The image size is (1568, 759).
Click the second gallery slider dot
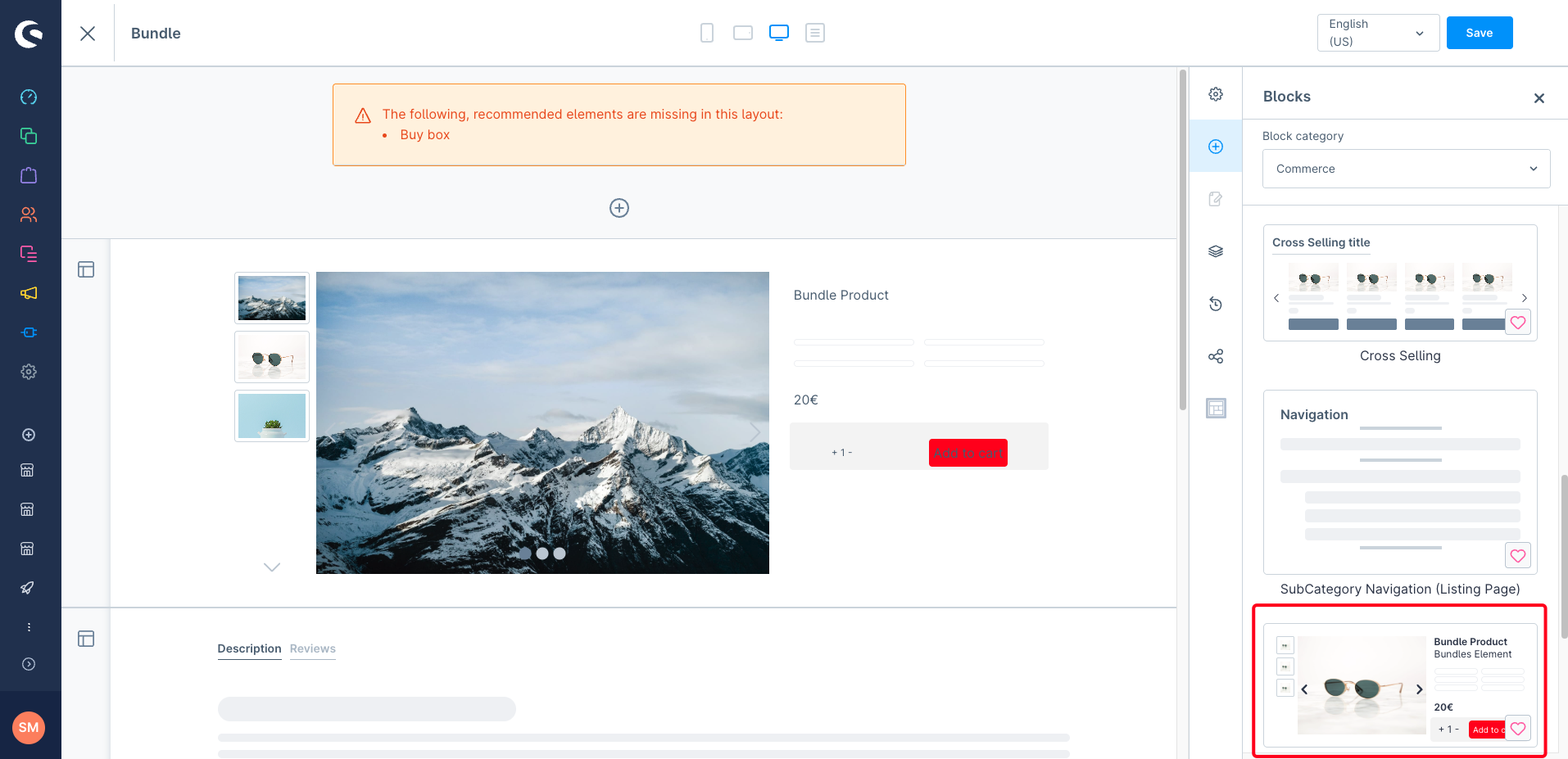(x=542, y=553)
